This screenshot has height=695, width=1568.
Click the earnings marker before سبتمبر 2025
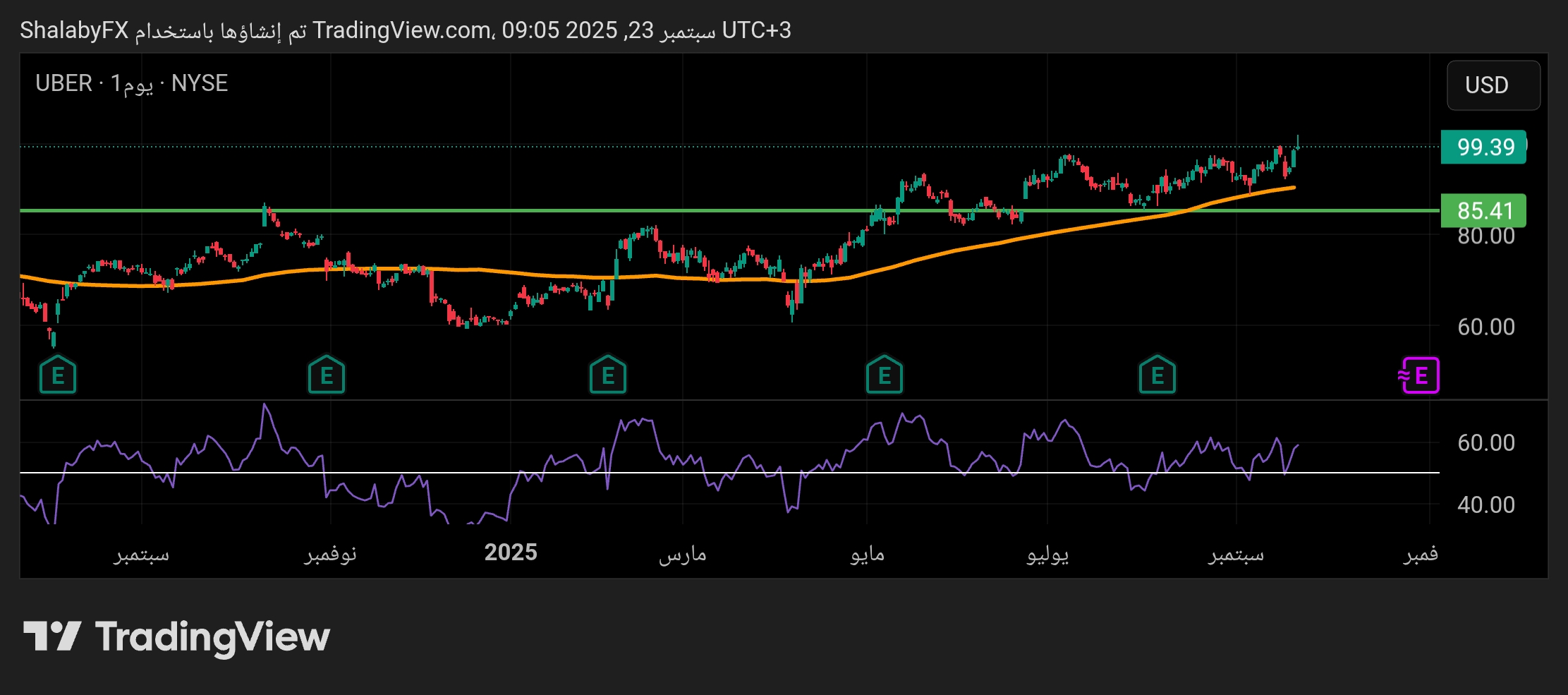click(x=1157, y=375)
